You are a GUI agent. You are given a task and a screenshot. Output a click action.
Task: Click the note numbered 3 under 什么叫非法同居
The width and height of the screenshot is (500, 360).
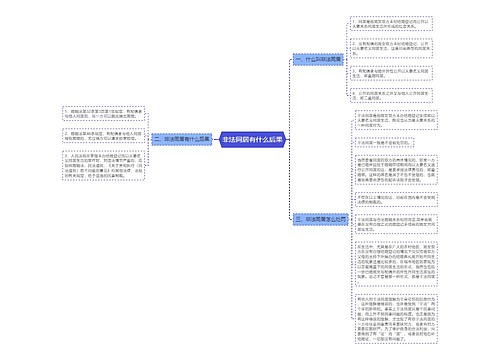coord(391,73)
